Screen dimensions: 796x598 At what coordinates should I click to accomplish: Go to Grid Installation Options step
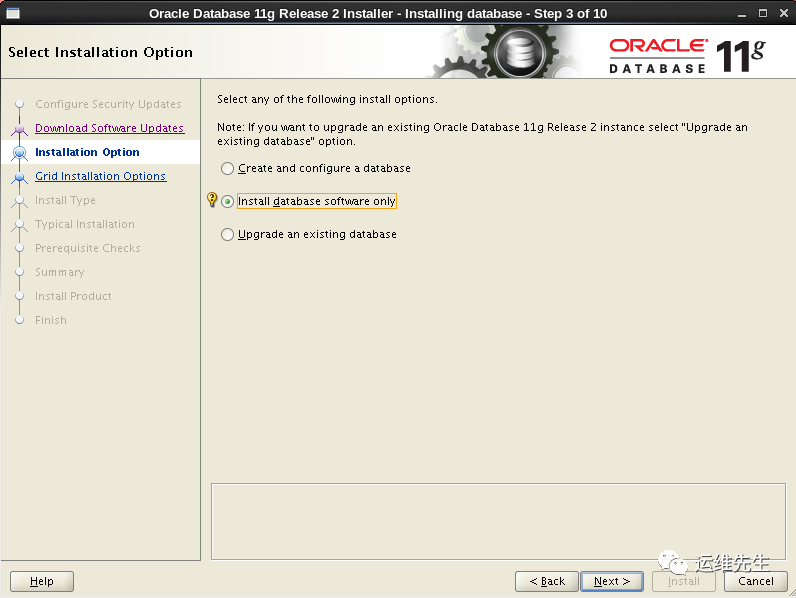[x=101, y=176]
